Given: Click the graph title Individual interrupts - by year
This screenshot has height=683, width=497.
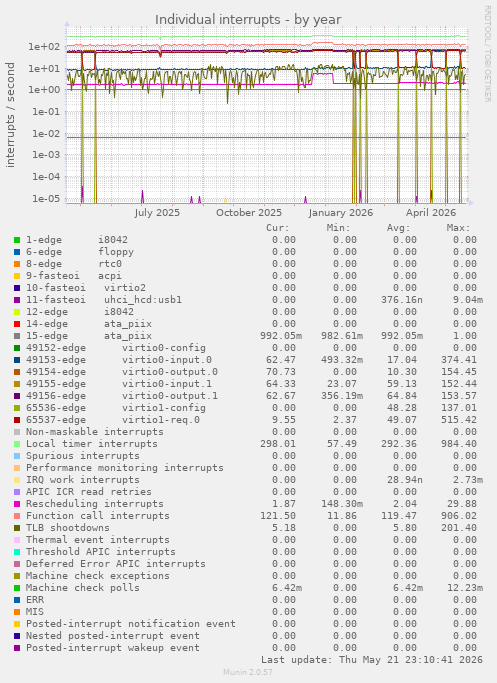Looking at the screenshot, I should pos(248,20).
